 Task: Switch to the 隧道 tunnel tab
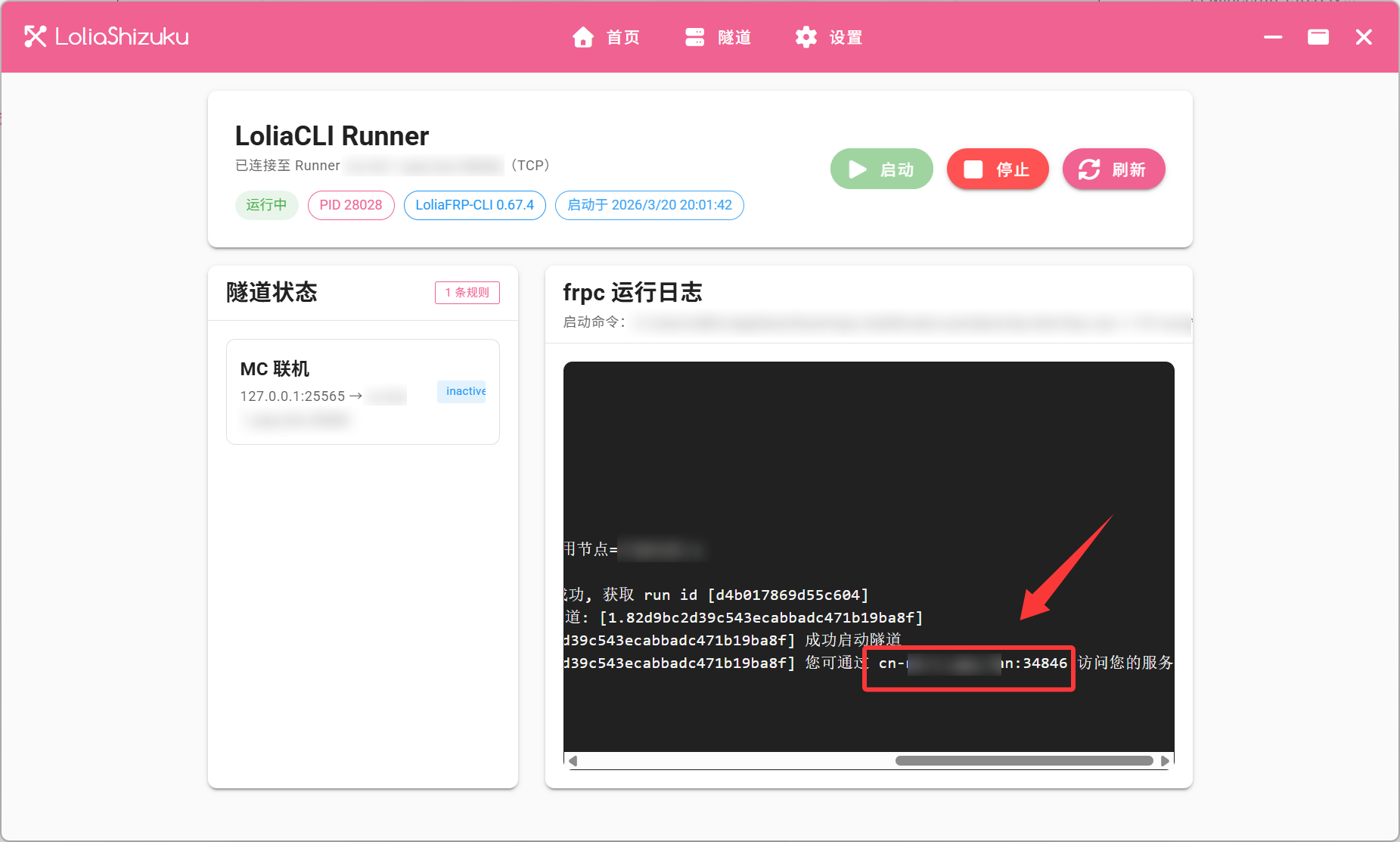click(x=718, y=37)
